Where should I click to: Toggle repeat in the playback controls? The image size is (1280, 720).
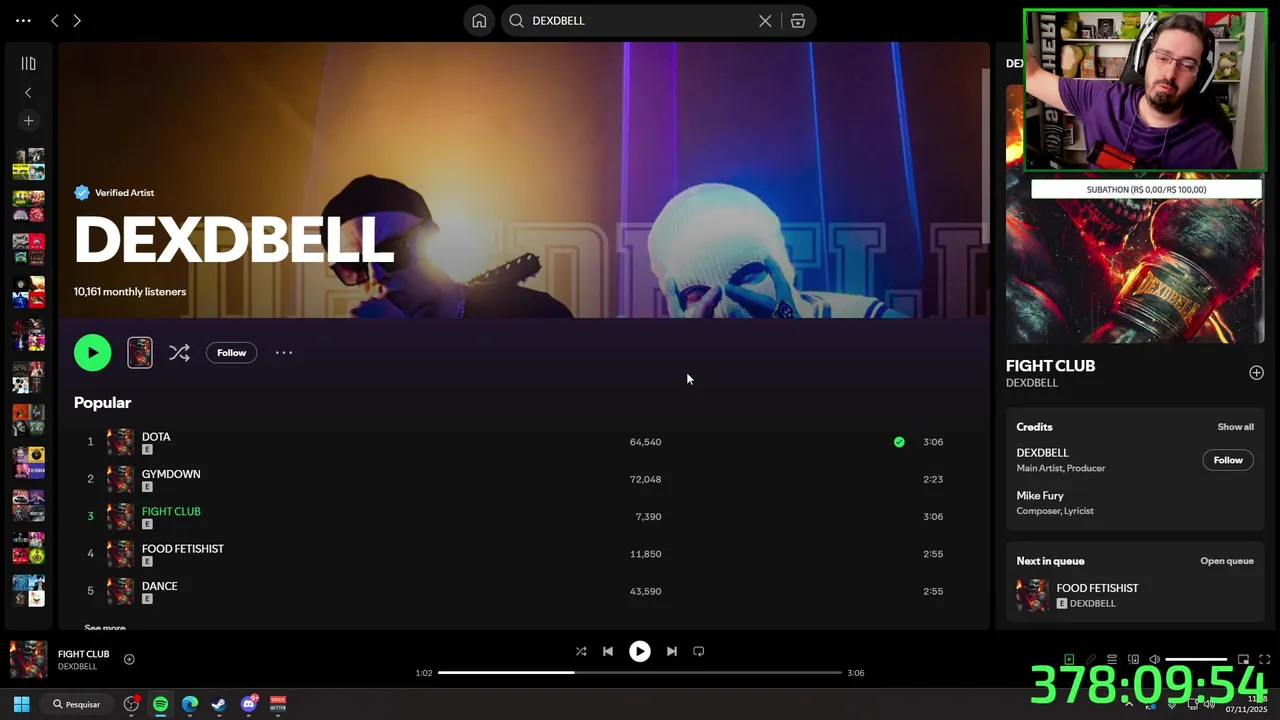pos(699,651)
